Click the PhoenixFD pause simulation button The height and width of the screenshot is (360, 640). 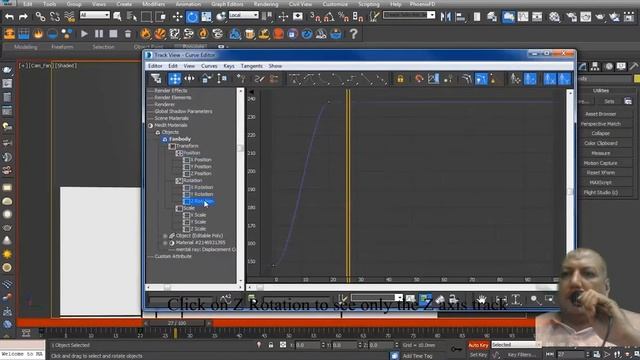click(99, 34)
